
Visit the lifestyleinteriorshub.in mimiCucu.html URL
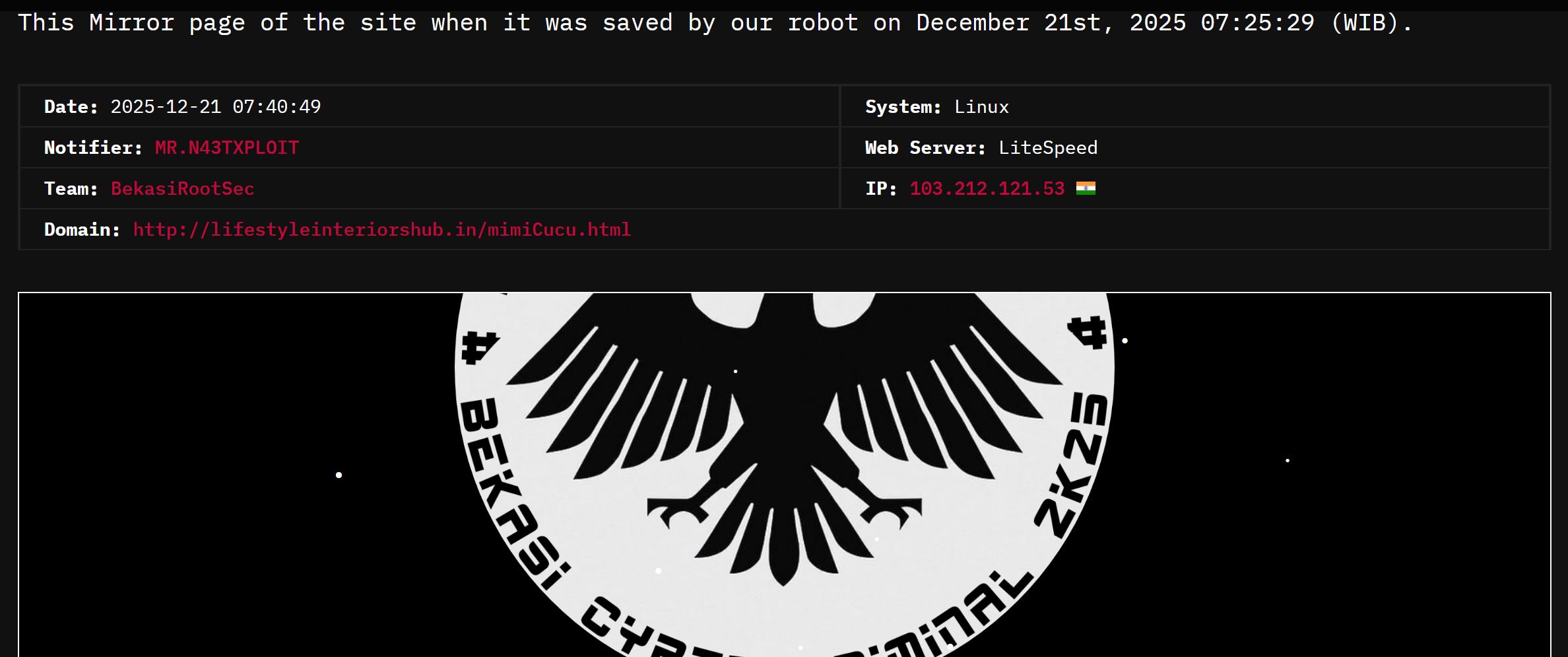coord(382,229)
